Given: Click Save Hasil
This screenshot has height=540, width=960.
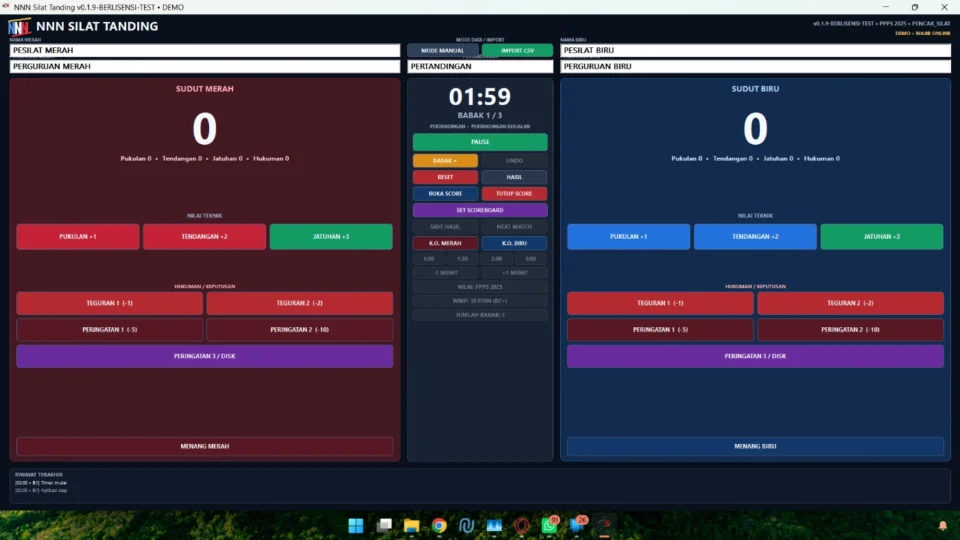Looking at the screenshot, I should (x=445, y=227).
